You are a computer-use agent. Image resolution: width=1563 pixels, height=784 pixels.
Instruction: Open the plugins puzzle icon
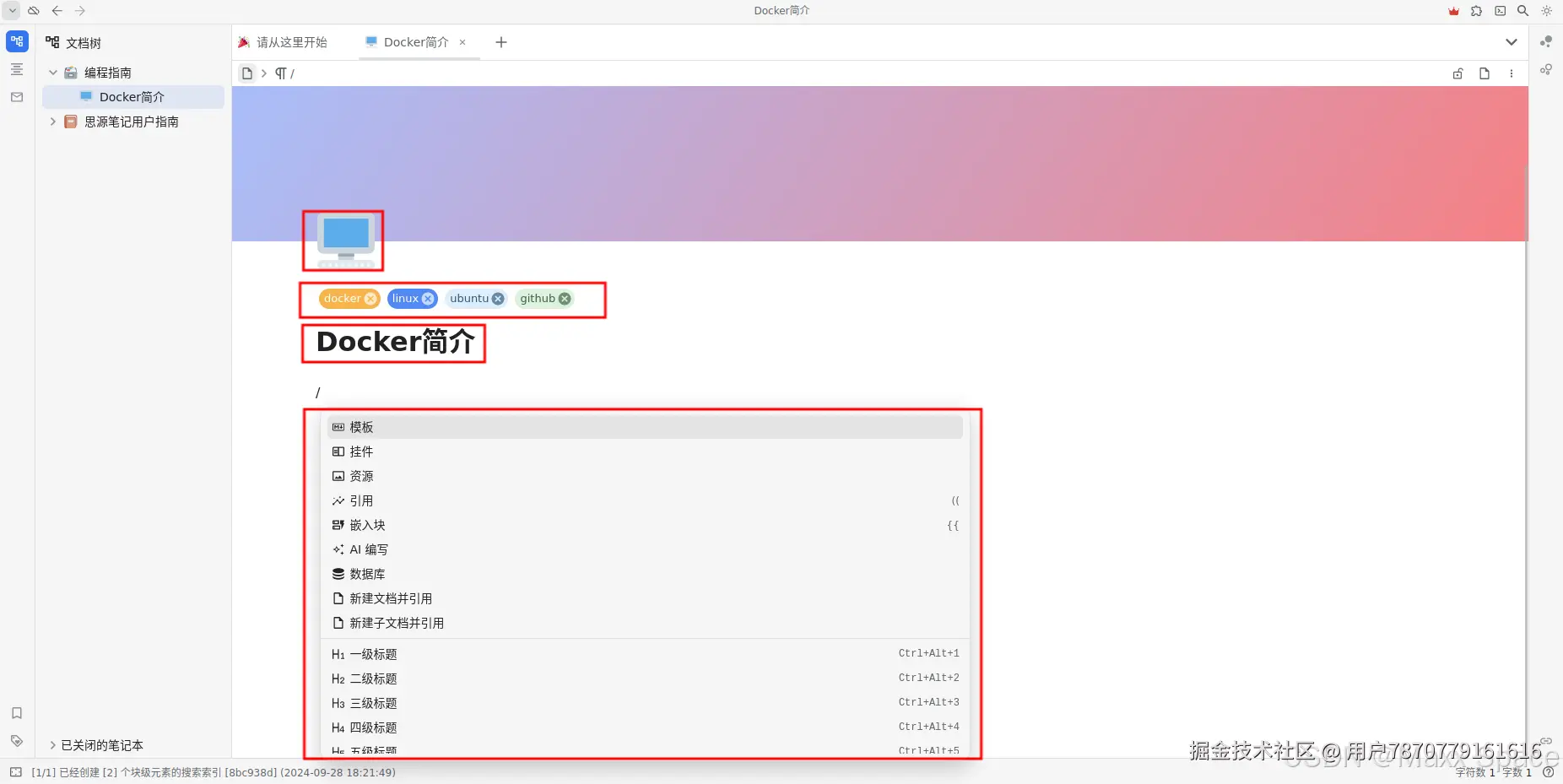[x=1476, y=11]
